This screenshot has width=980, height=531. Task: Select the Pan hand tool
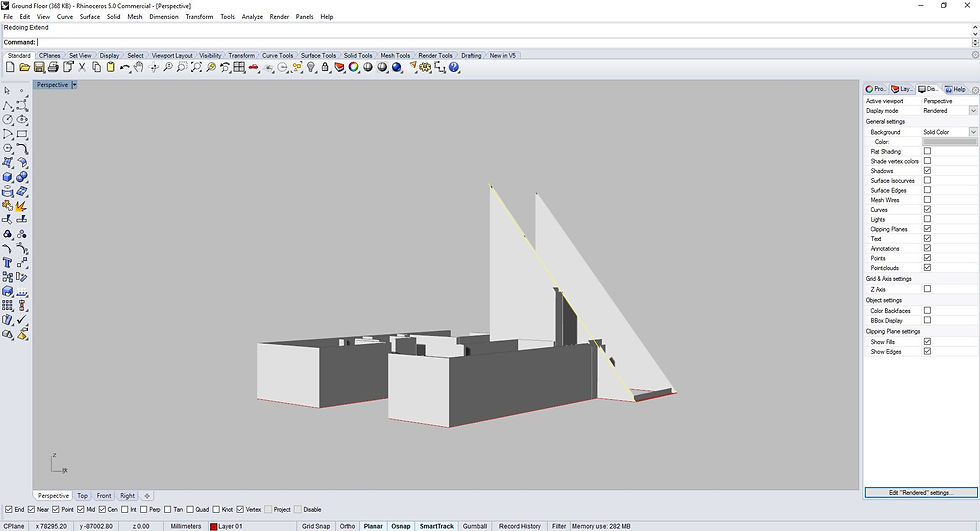[139, 67]
